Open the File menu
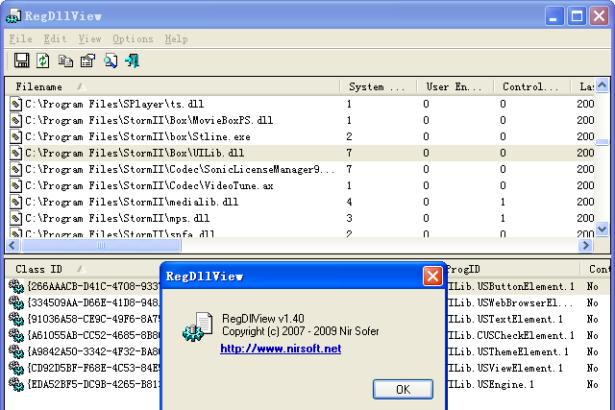Screen dimensions: 615x410 point(21,39)
